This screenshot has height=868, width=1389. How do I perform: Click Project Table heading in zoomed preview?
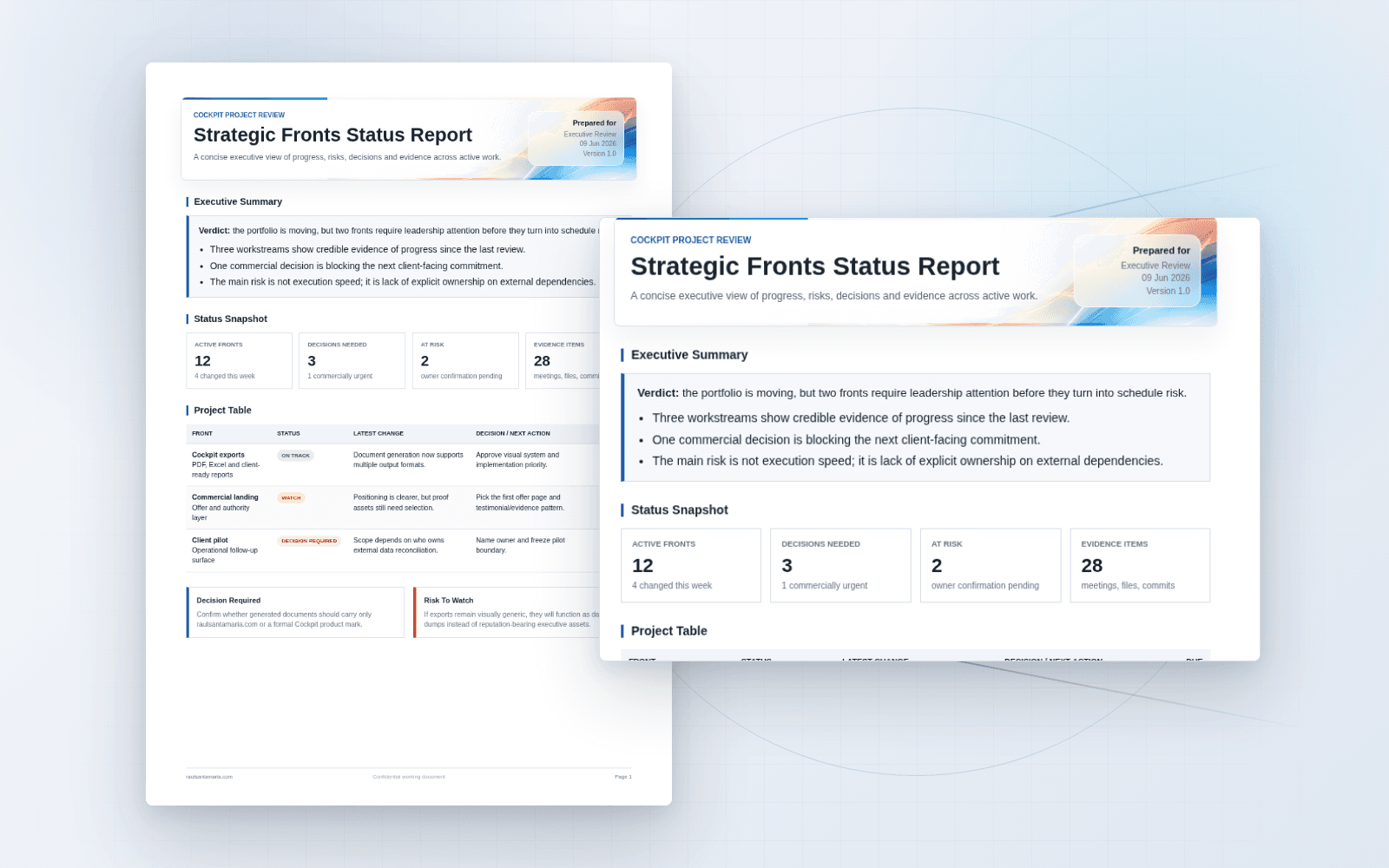coord(668,630)
